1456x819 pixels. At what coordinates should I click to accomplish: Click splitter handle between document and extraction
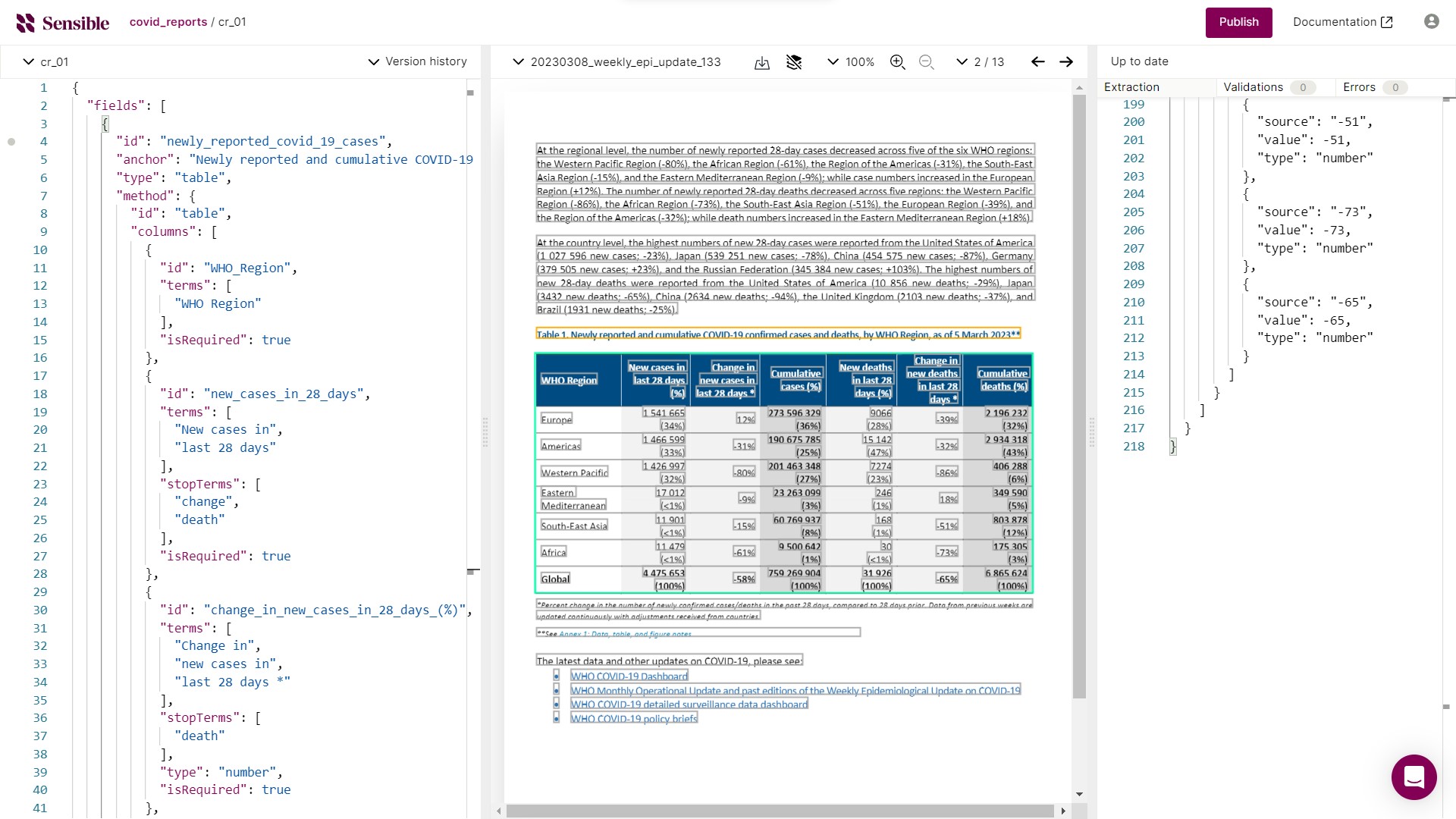(1092, 432)
